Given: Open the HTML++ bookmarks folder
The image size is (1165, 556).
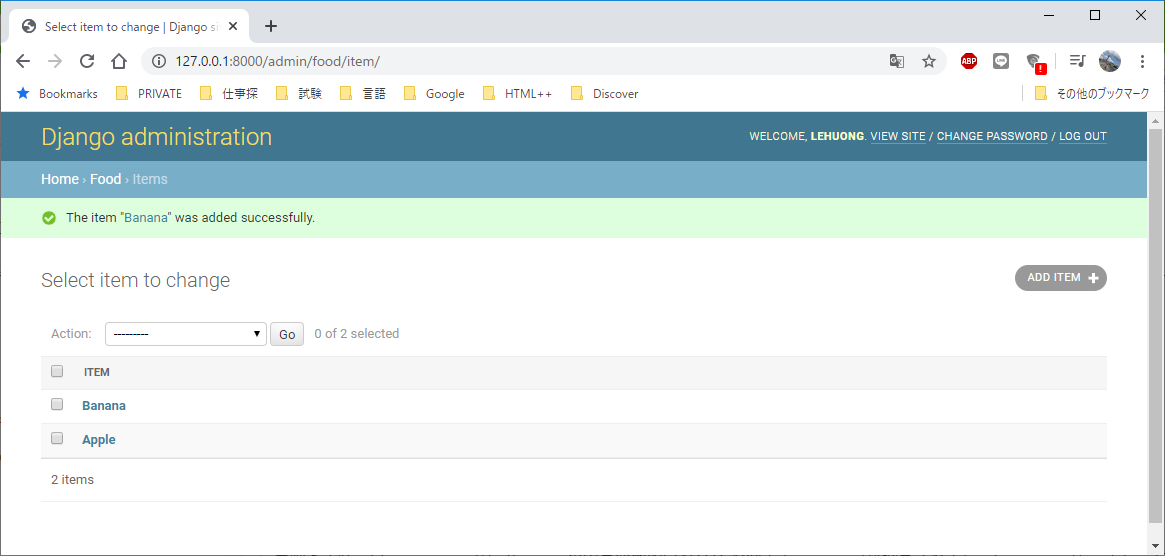Looking at the screenshot, I should (x=518, y=94).
